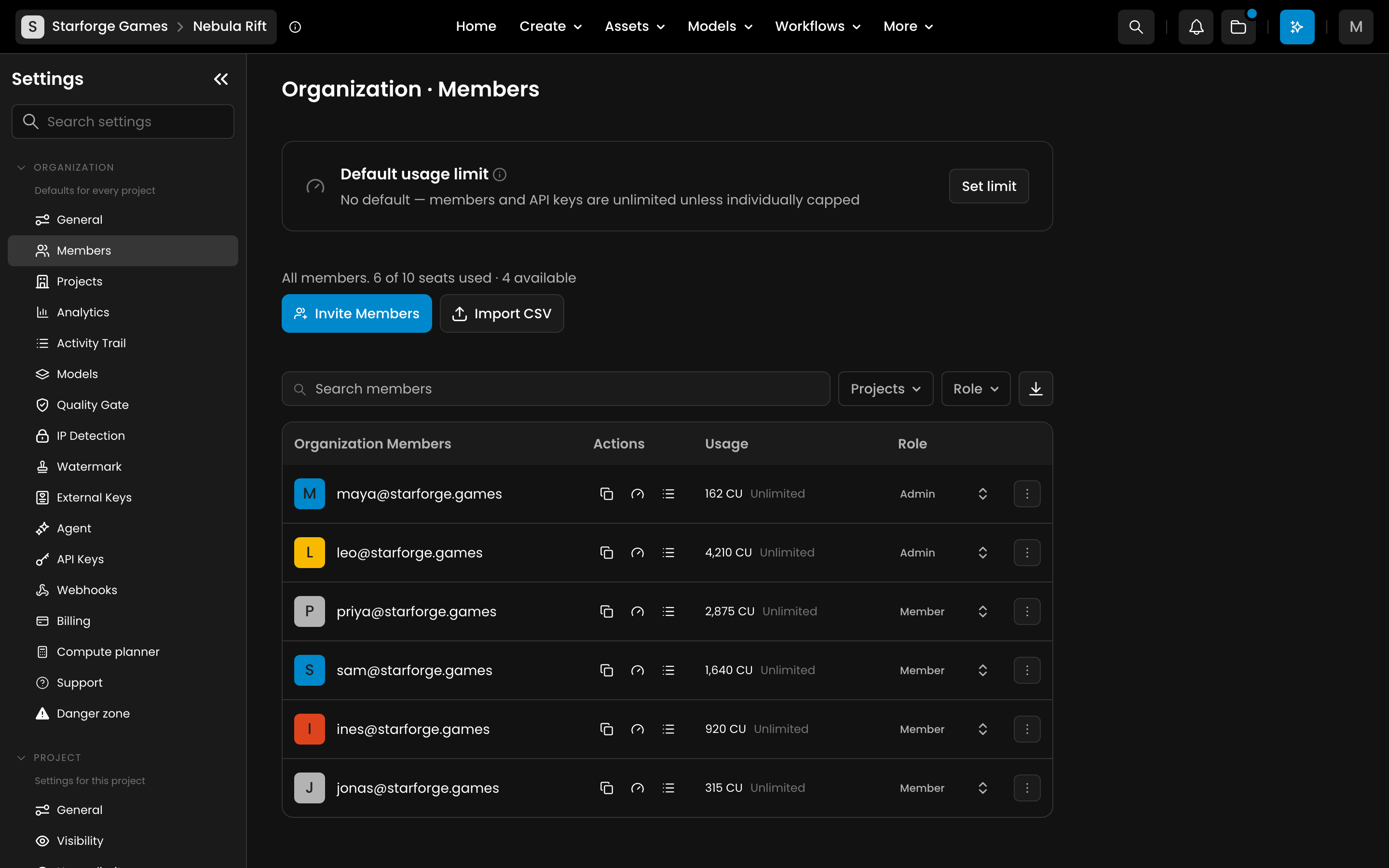Image resolution: width=1389 pixels, height=868 pixels.
Task: Click the blue sparkle assistant button
Action: (x=1296, y=27)
